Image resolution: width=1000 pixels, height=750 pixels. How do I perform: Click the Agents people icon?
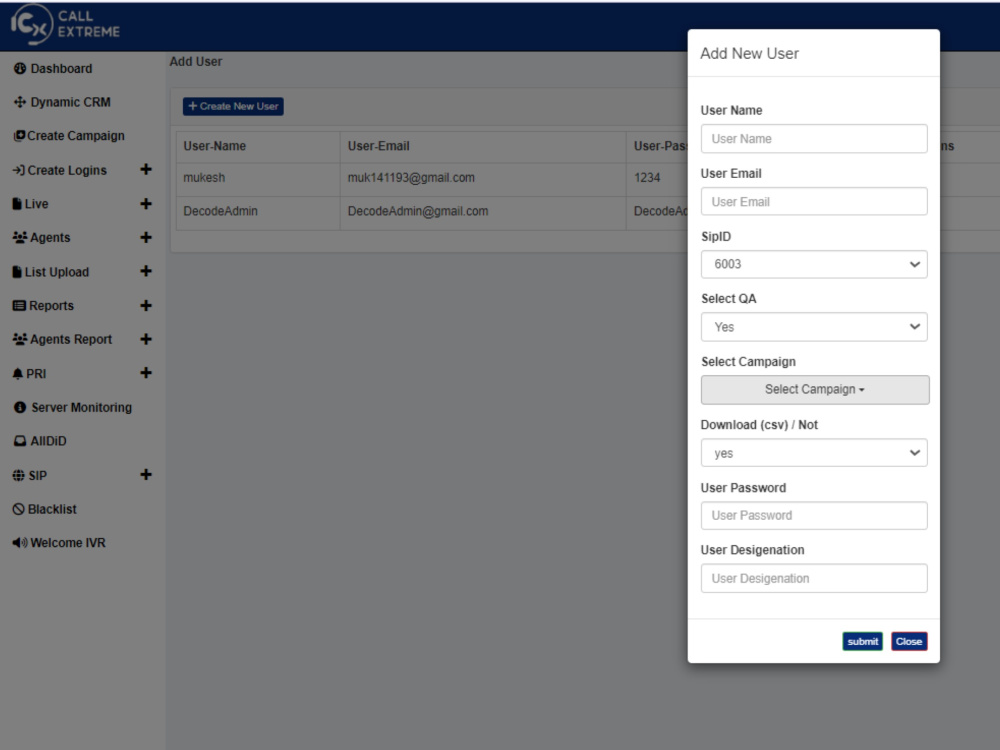point(20,237)
